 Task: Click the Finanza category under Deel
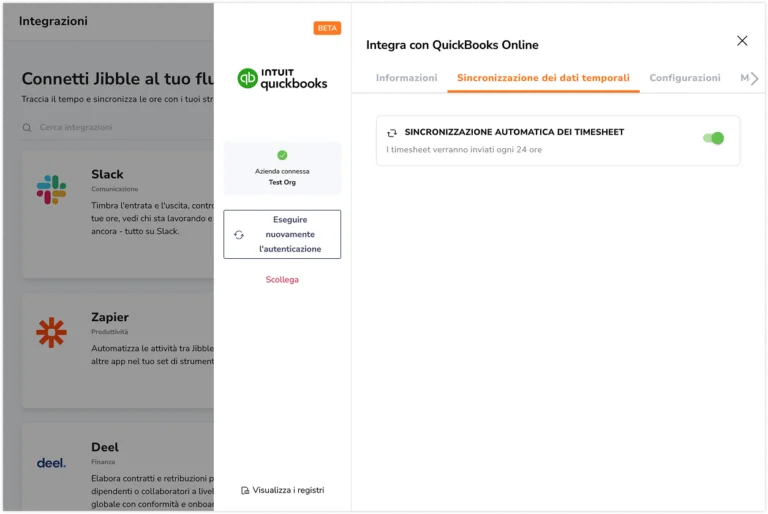click(x=103, y=462)
